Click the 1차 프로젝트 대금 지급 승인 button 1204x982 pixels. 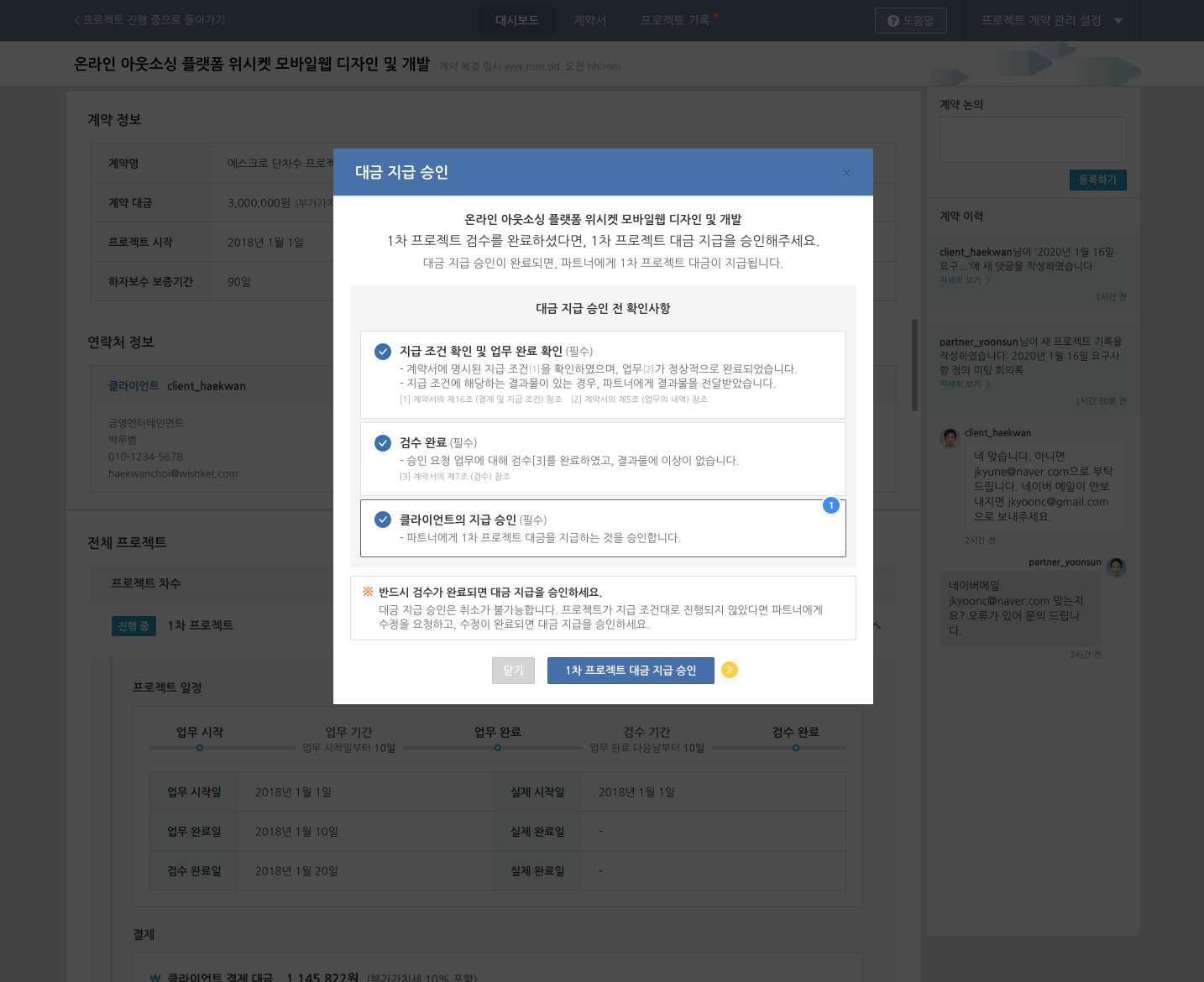pyautogui.click(x=630, y=671)
